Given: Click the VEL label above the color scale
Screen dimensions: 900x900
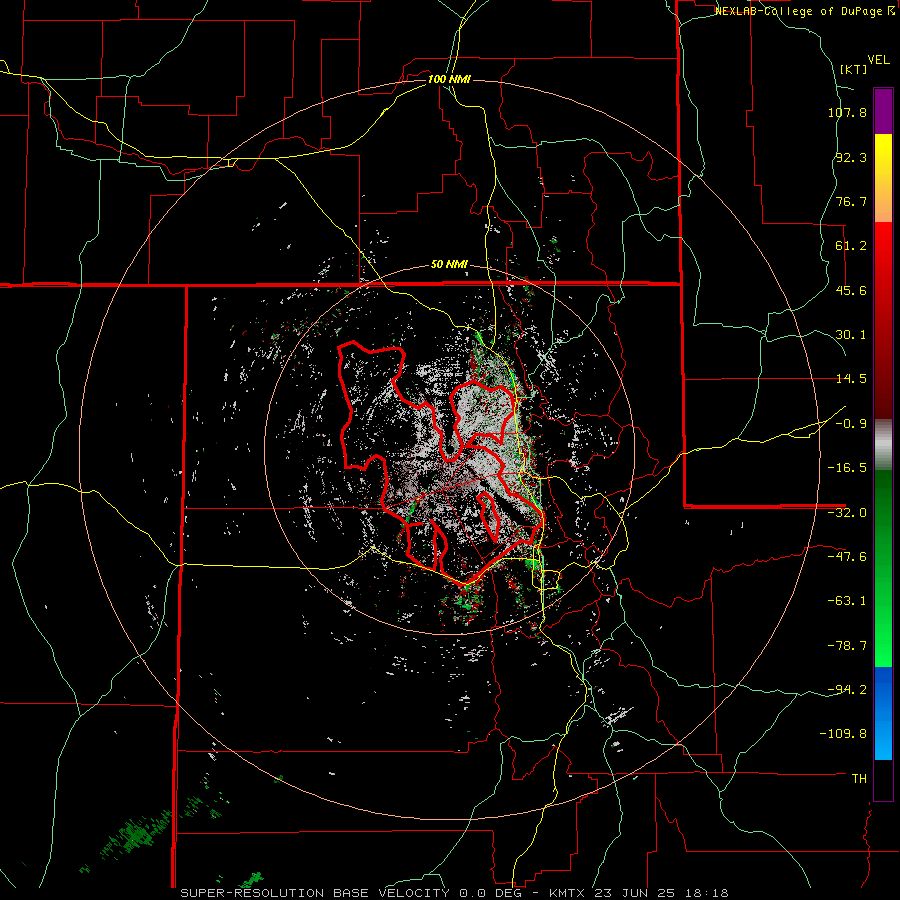Looking at the screenshot, I should pyautogui.click(x=878, y=60).
